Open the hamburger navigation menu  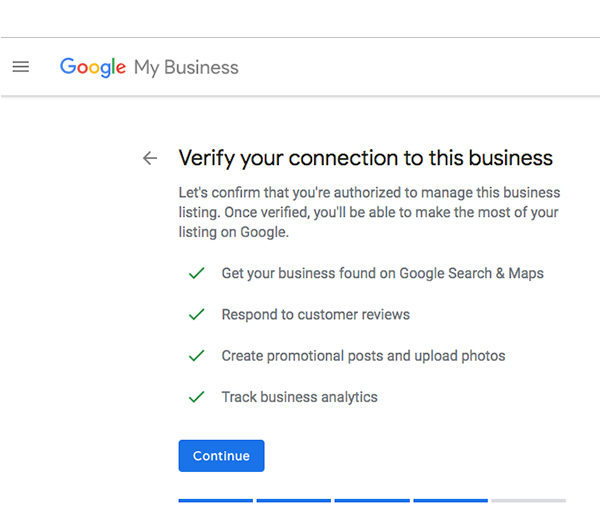coord(20,67)
